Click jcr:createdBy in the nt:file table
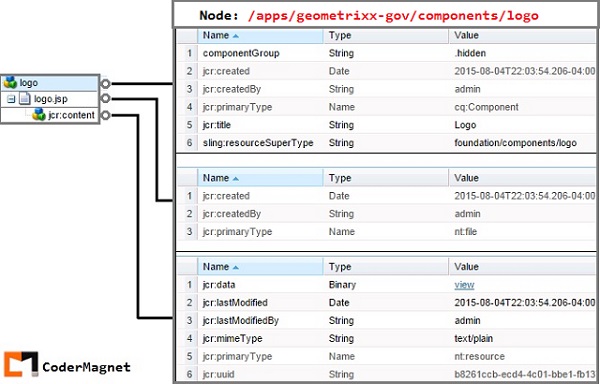600x384 pixels. coord(232,213)
